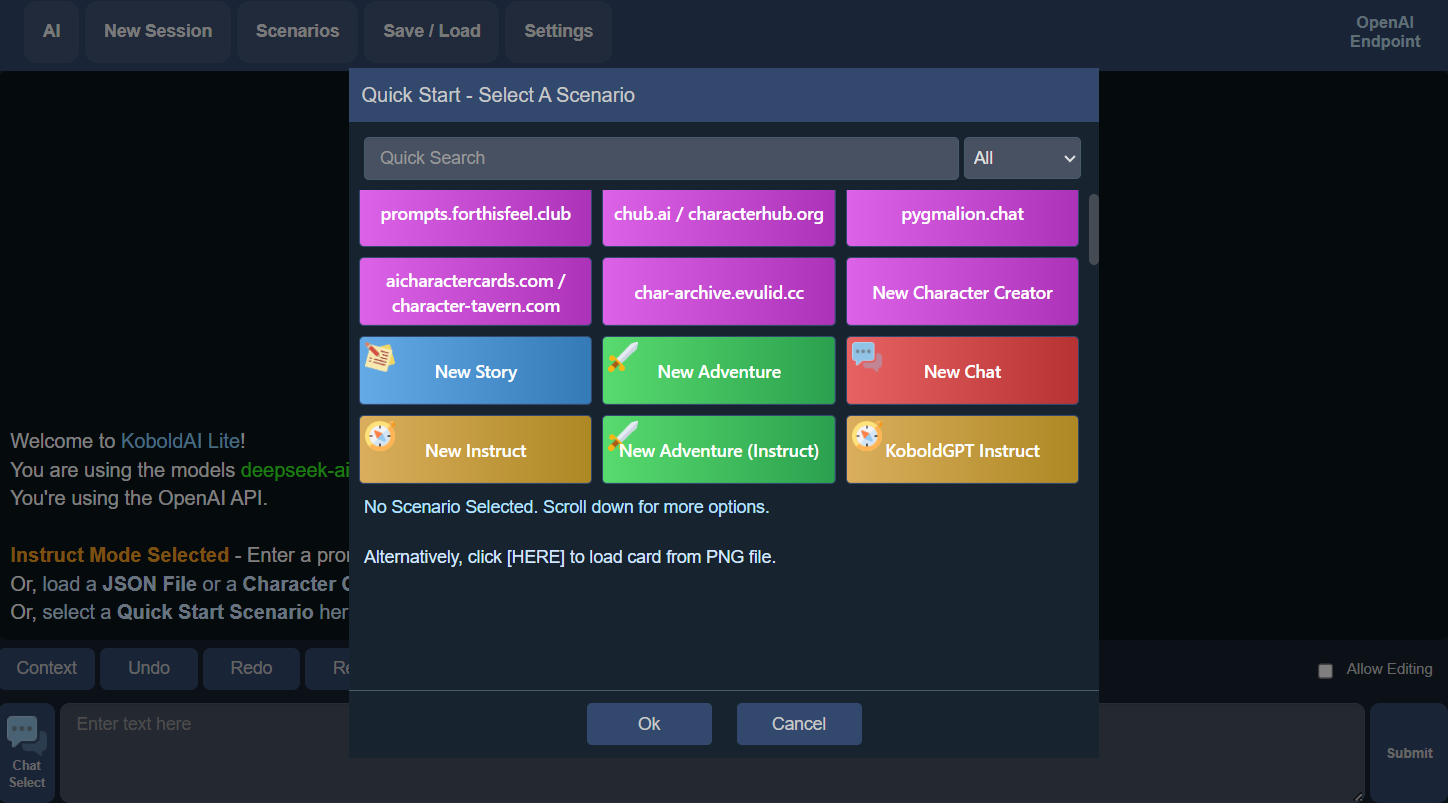Click the sword icon on New Adventure (Instruct)
This screenshot has width=1448, height=803.
622,436
